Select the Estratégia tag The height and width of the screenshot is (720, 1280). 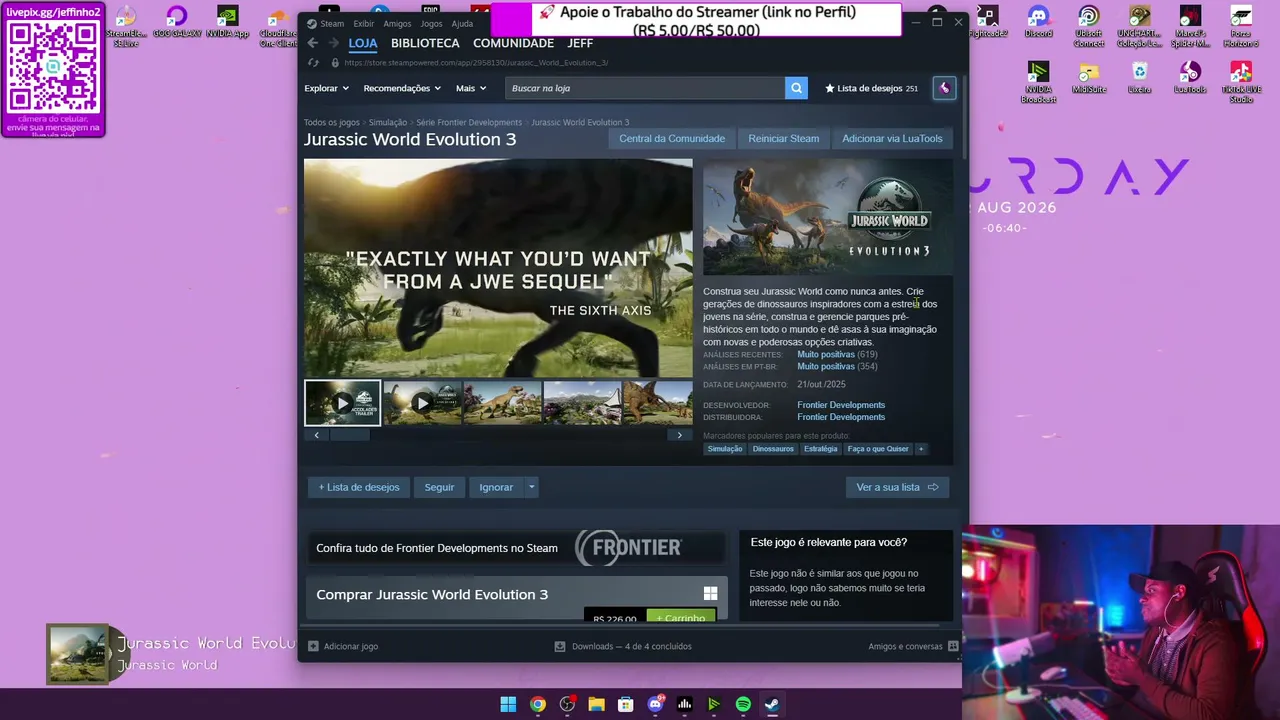[820, 449]
